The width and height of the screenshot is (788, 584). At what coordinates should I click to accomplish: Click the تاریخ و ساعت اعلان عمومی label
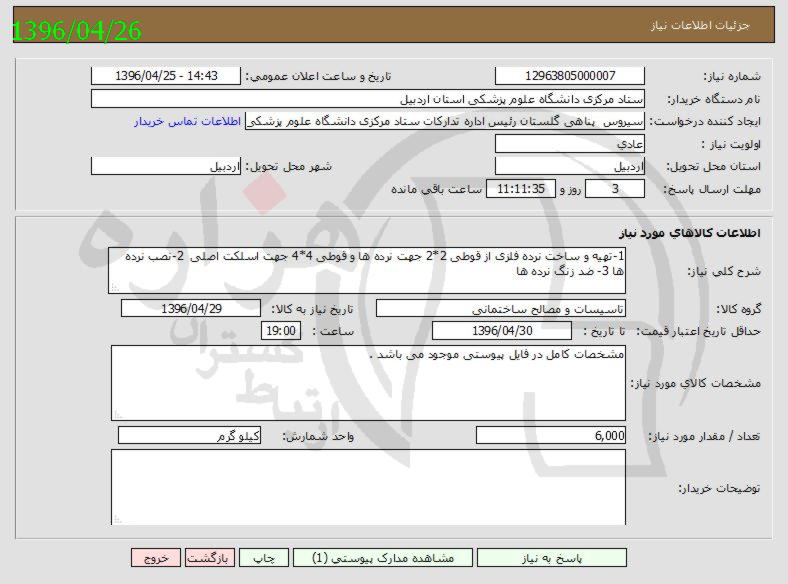[318, 76]
